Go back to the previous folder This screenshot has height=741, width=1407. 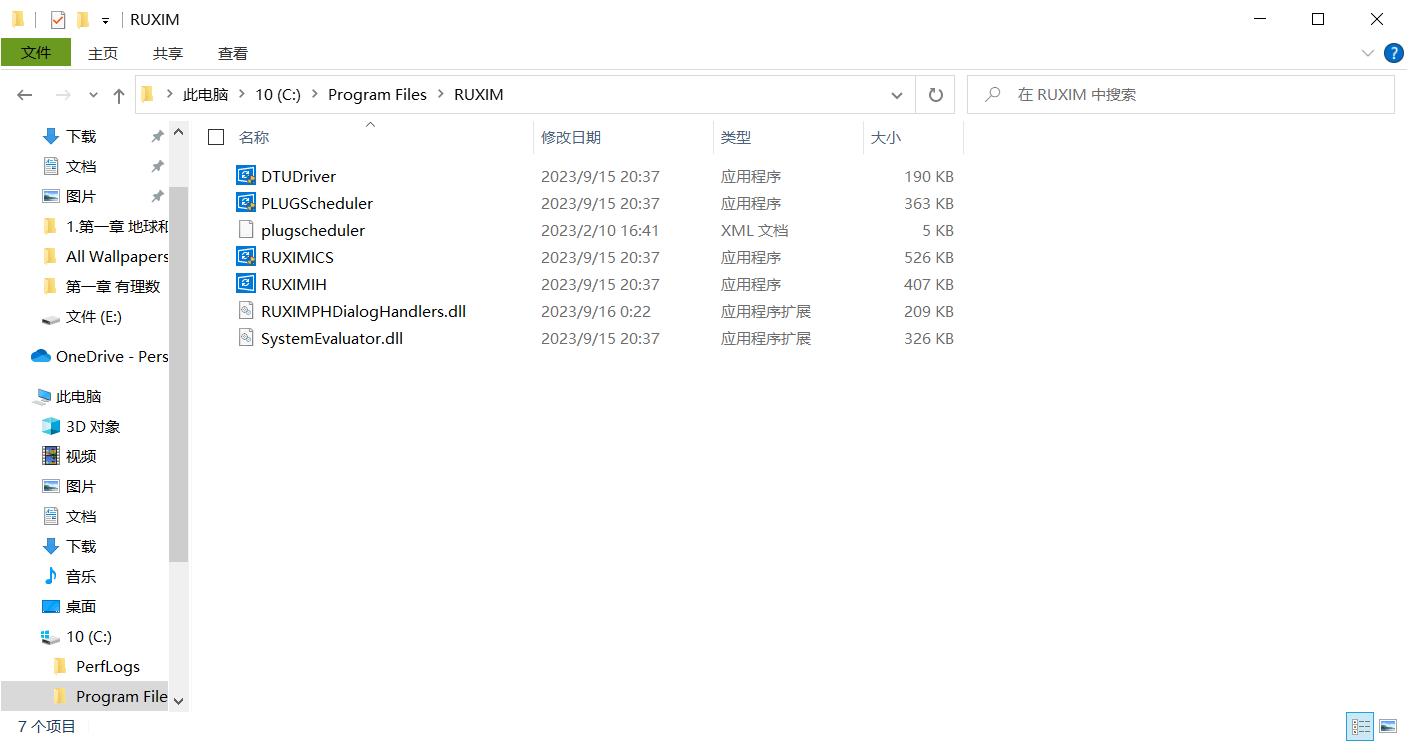(25, 95)
